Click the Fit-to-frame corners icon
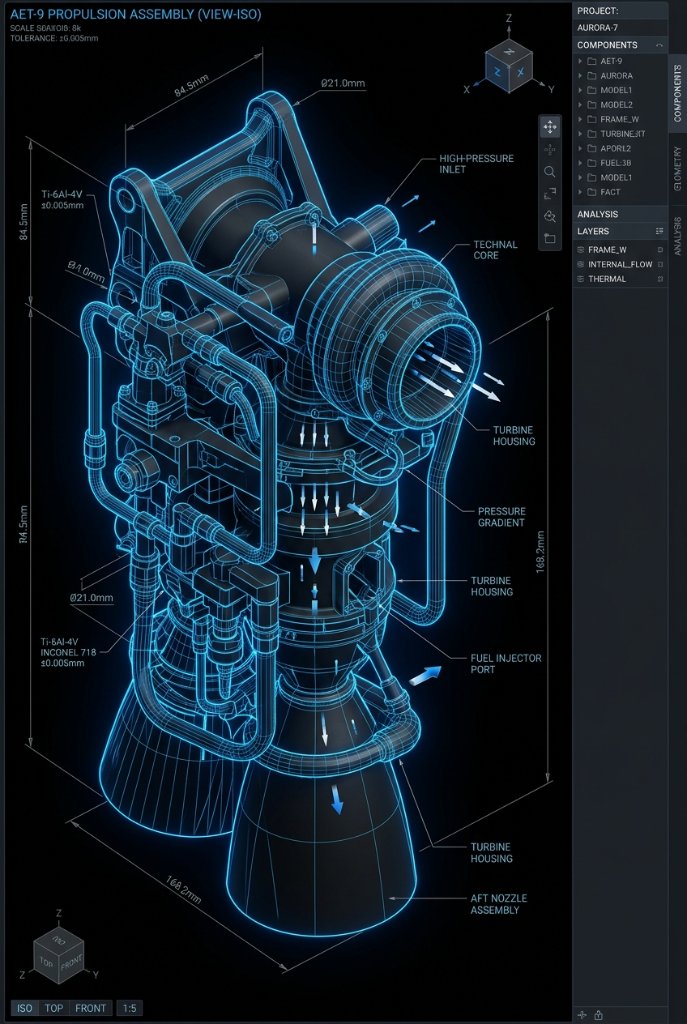The height and width of the screenshot is (1024, 687). [x=549, y=194]
